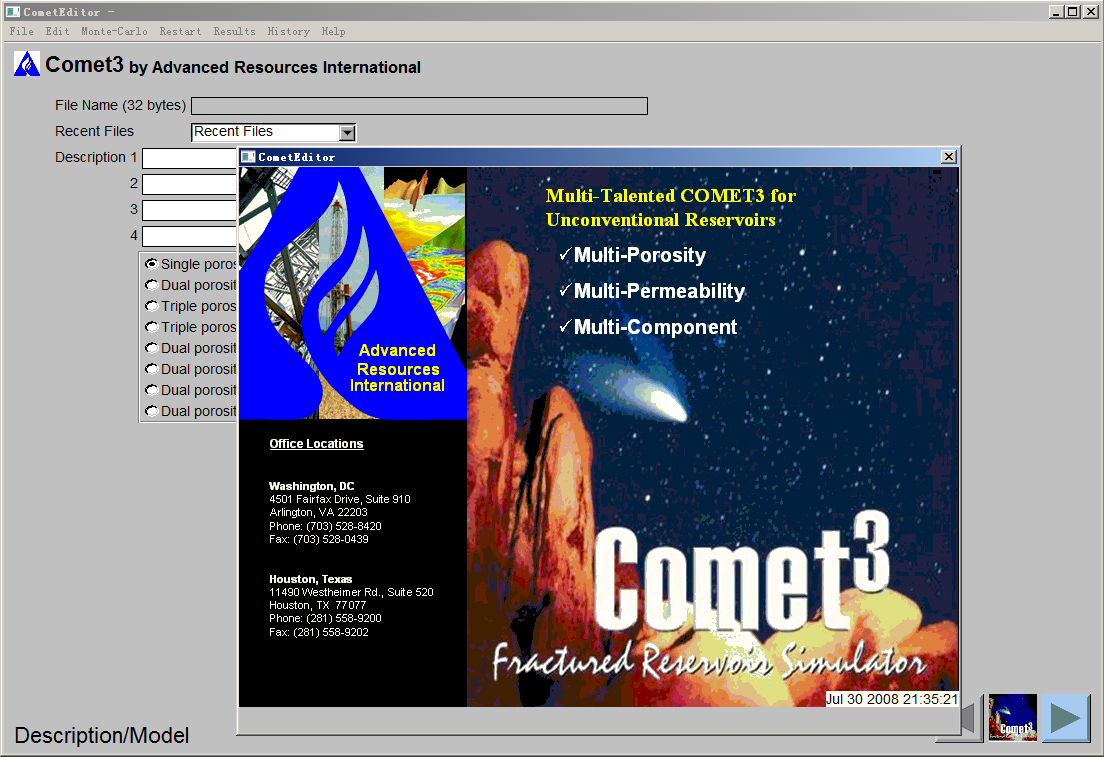
Task: Click the "Jul 30 2008 21:35:21" timestamp
Action: 892,699
